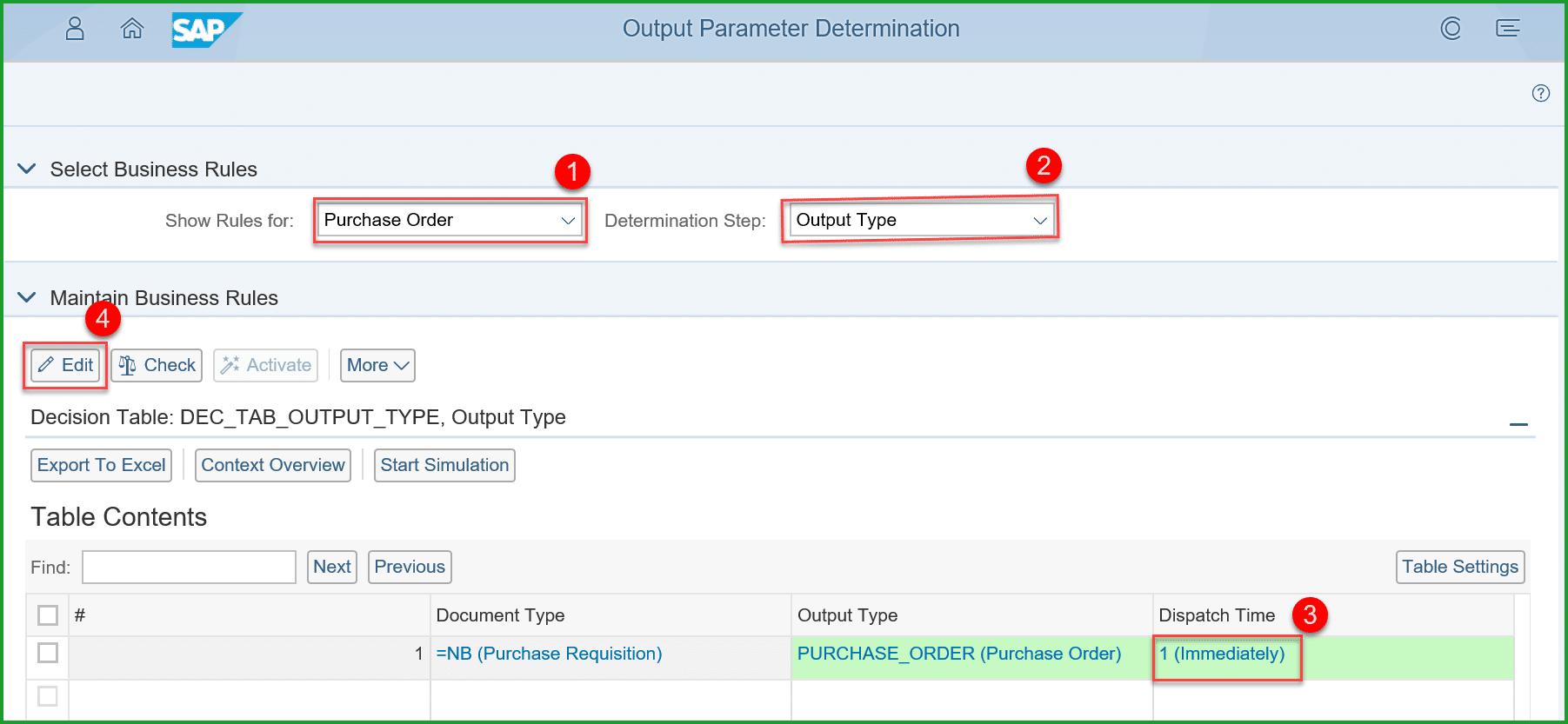Click the Start Simulation button
Image resolution: width=1568 pixels, height=724 pixels.
(x=444, y=465)
